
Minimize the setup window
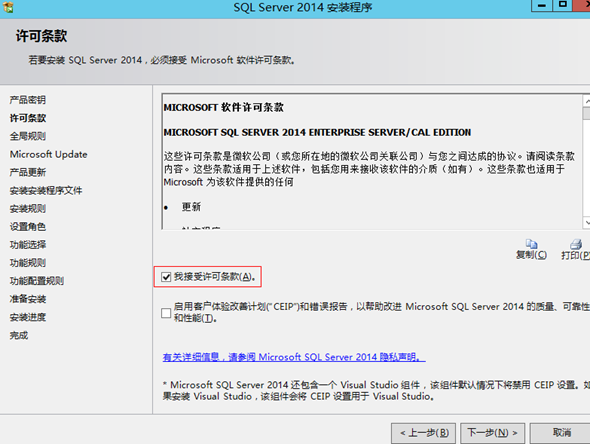[542, 5]
